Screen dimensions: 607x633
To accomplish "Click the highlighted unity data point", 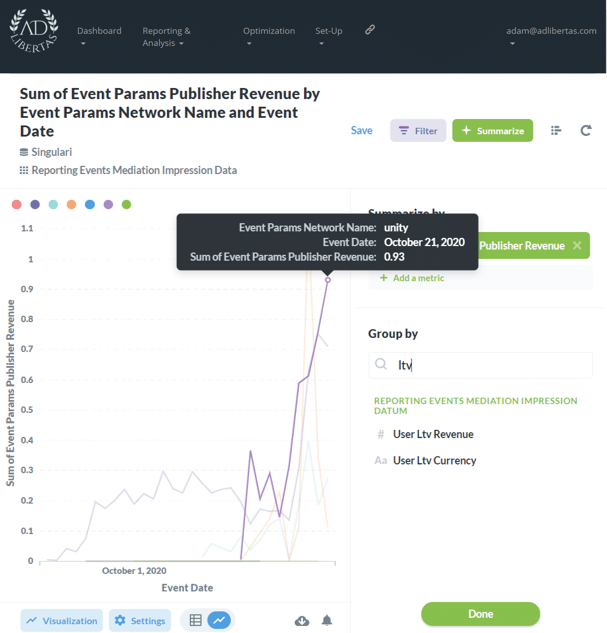I will [328, 280].
